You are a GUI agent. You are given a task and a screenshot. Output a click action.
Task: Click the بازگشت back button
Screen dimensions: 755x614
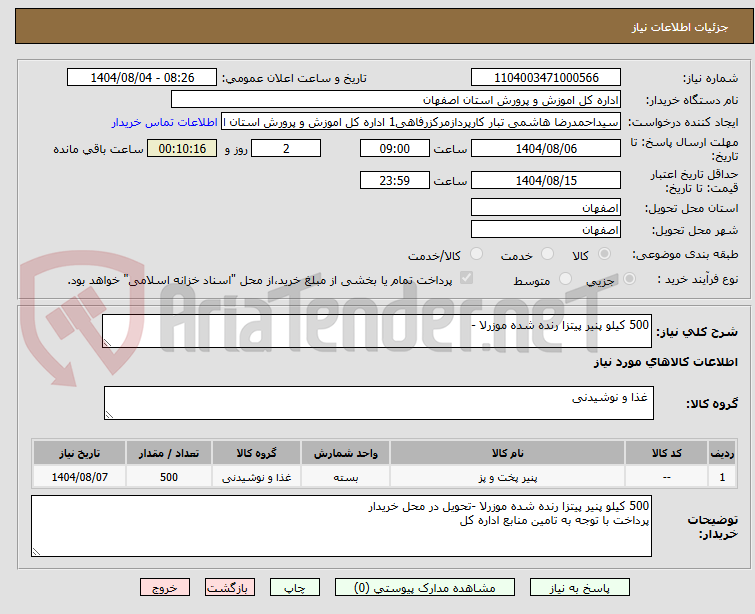pos(230,588)
